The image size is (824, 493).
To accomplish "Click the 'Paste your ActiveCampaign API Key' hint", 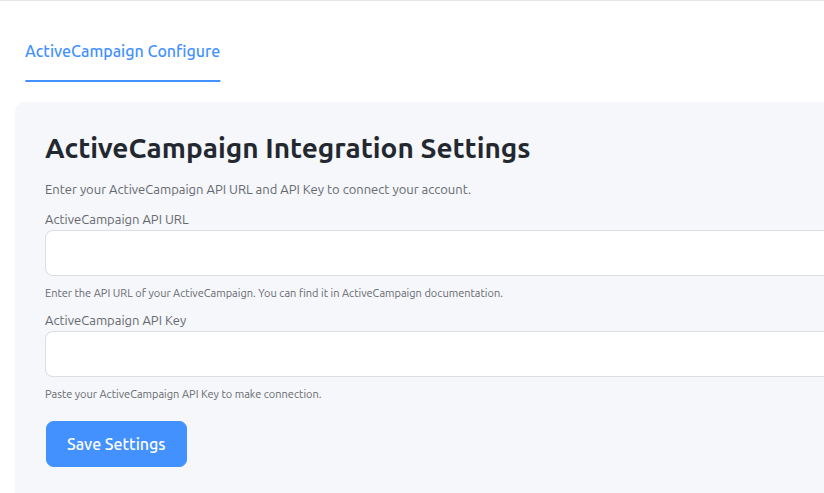I will tap(183, 394).
